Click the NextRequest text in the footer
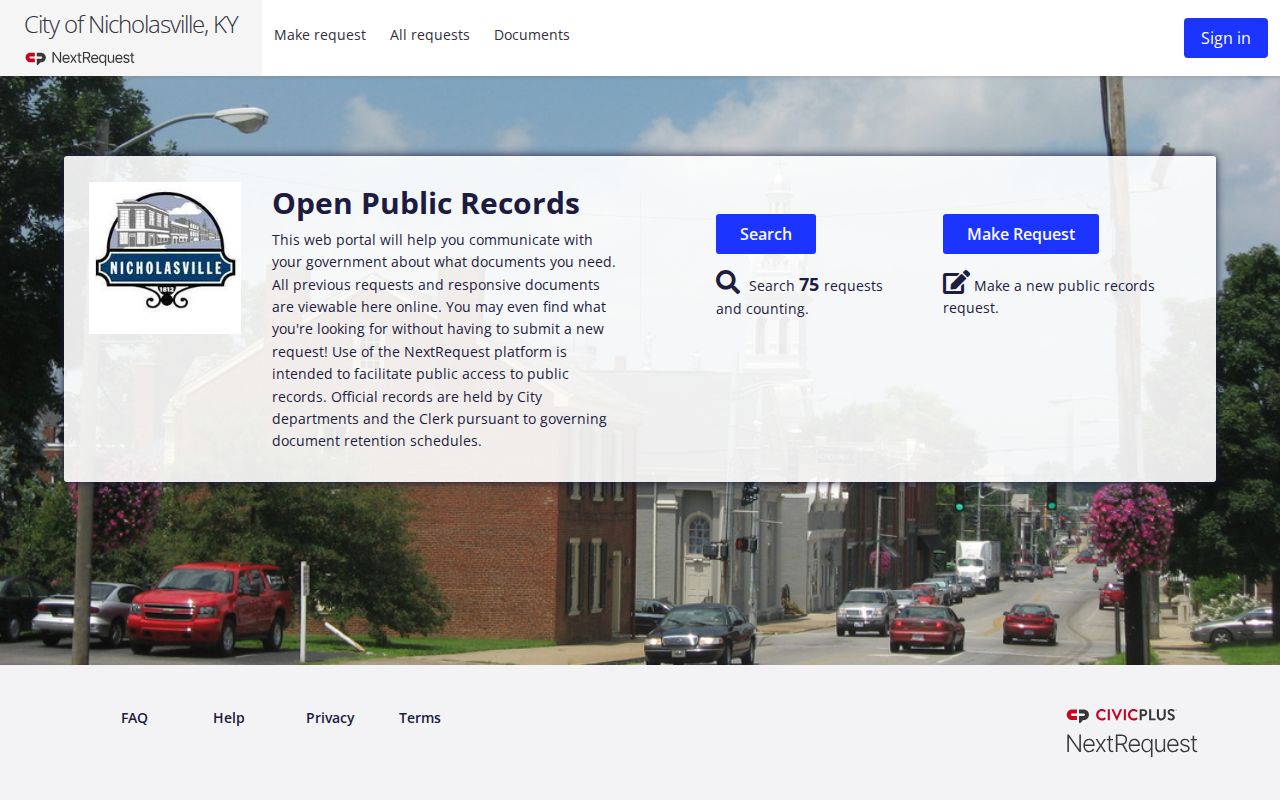Viewport: 1280px width, 800px height. click(x=1131, y=744)
